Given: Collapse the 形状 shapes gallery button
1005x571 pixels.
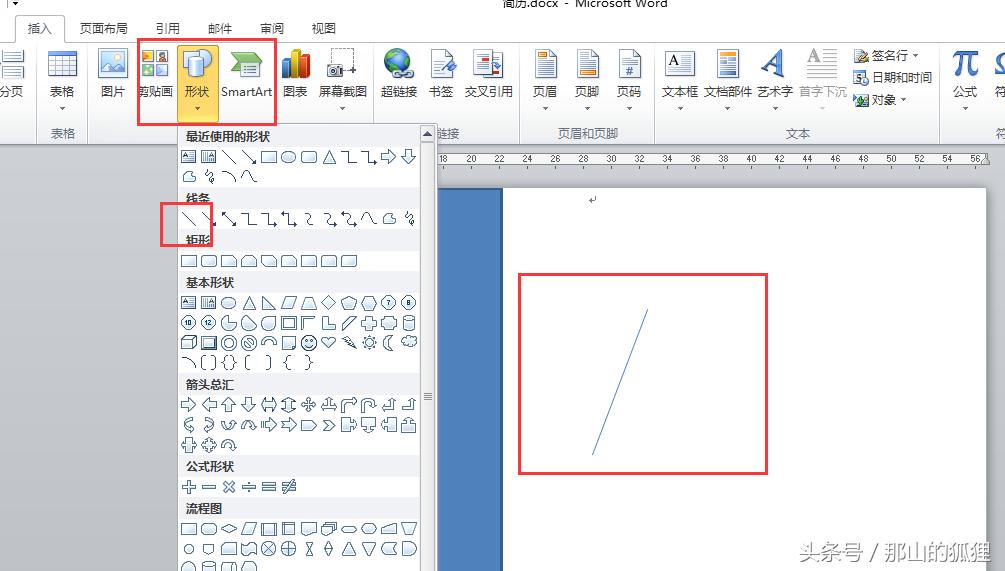Looking at the screenshot, I should (x=197, y=82).
